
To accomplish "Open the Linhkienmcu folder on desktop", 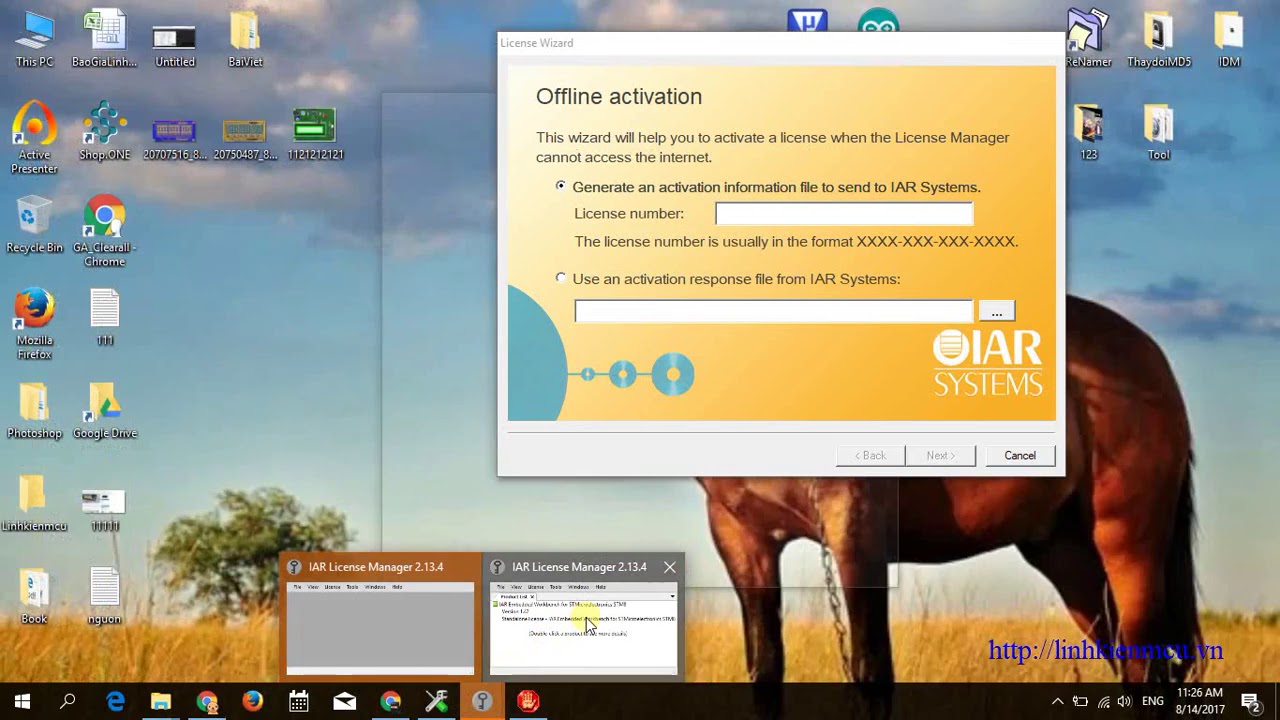I will coord(34,504).
